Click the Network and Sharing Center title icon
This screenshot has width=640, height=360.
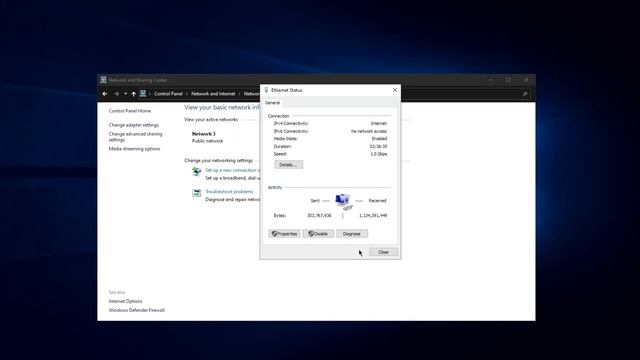(104, 80)
